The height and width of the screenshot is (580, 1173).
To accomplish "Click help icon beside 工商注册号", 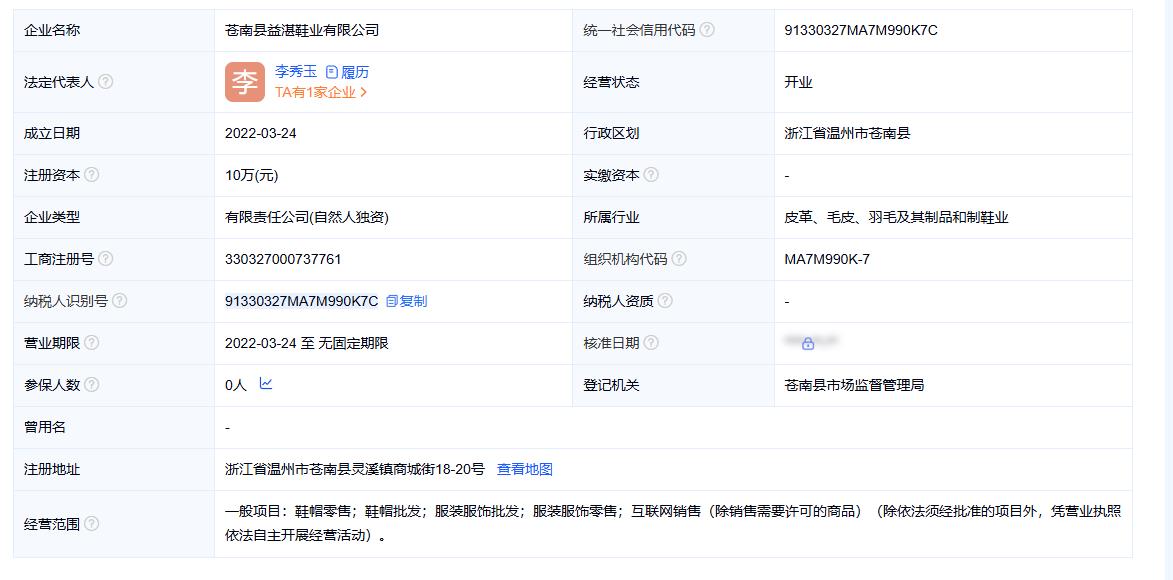I will point(105,258).
